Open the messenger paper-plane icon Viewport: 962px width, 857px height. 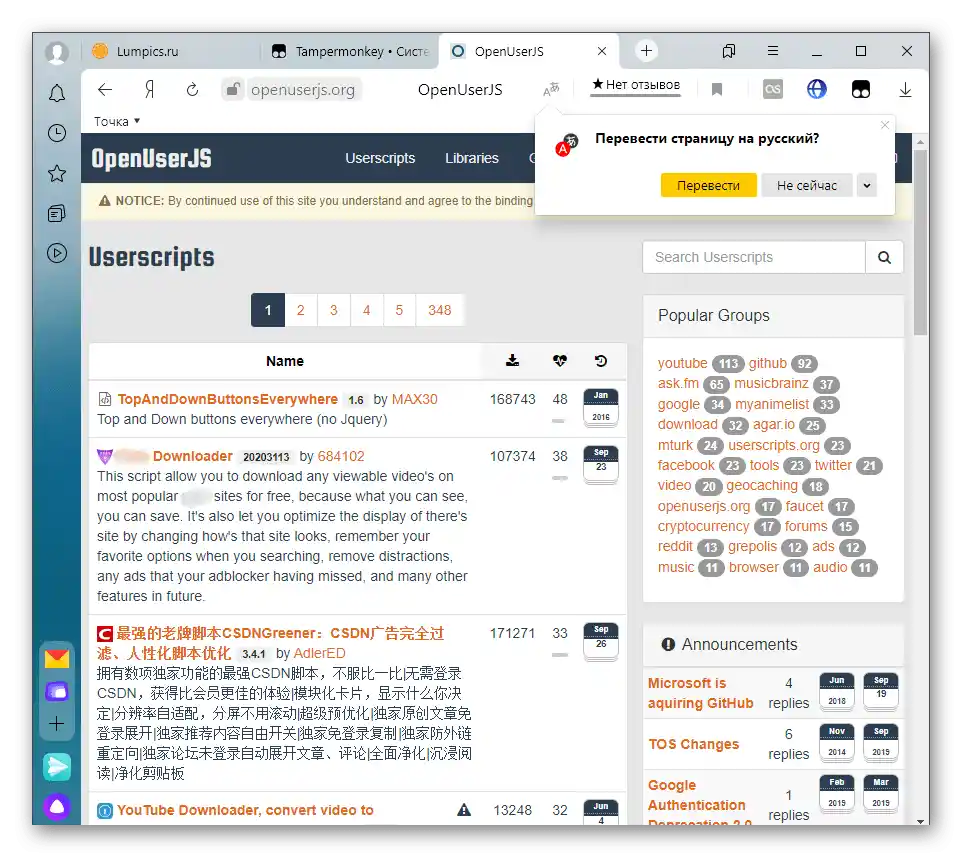[x=57, y=767]
